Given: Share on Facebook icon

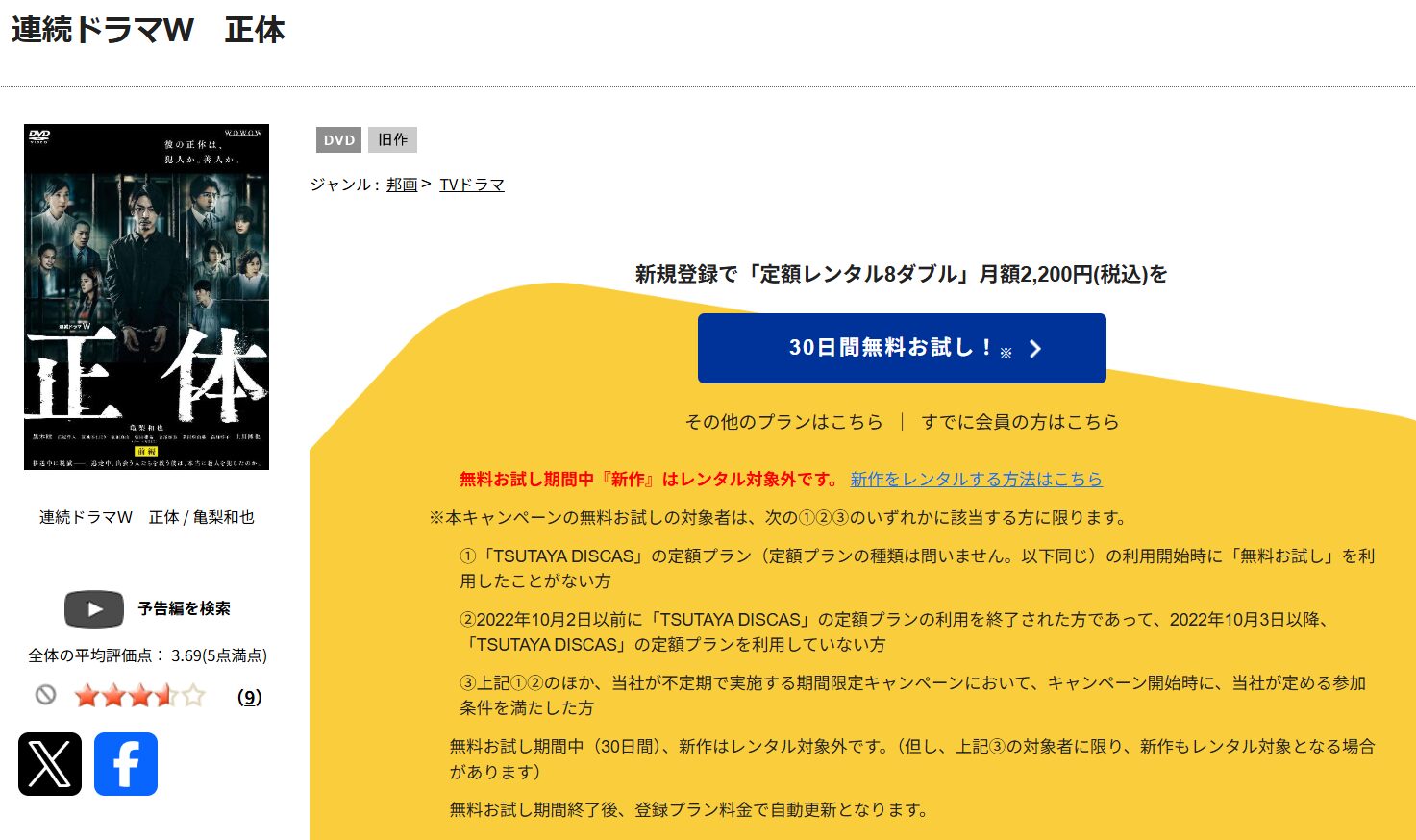Looking at the screenshot, I should coord(126,764).
